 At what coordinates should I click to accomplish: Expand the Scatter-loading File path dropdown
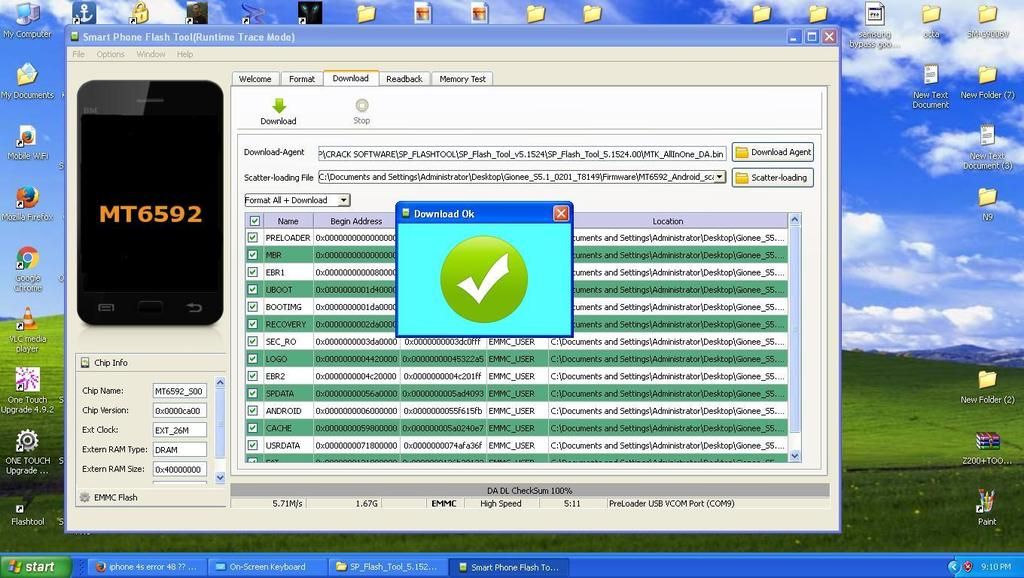pos(720,177)
